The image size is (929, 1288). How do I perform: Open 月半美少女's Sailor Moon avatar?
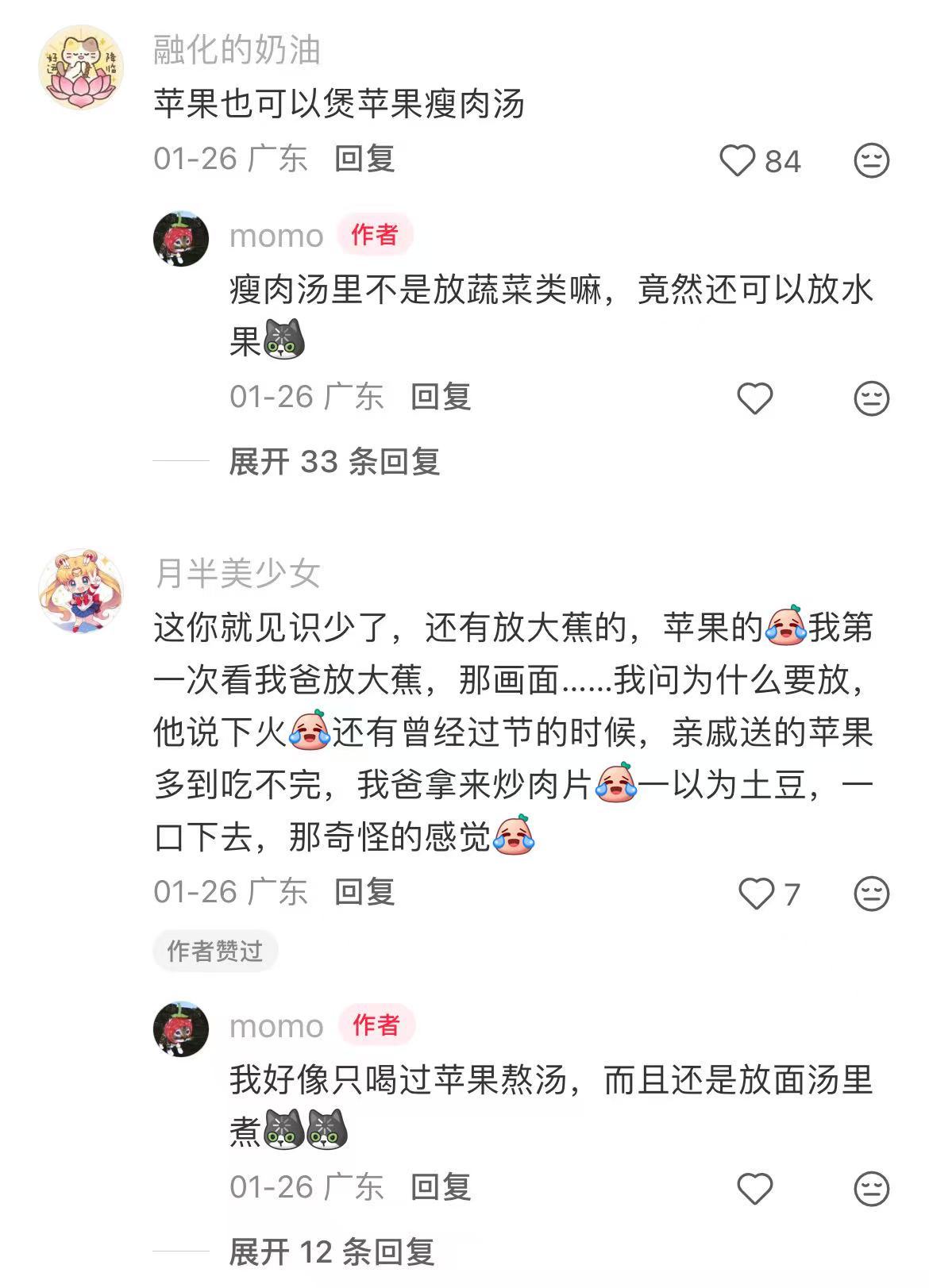[x=81, y=590]
